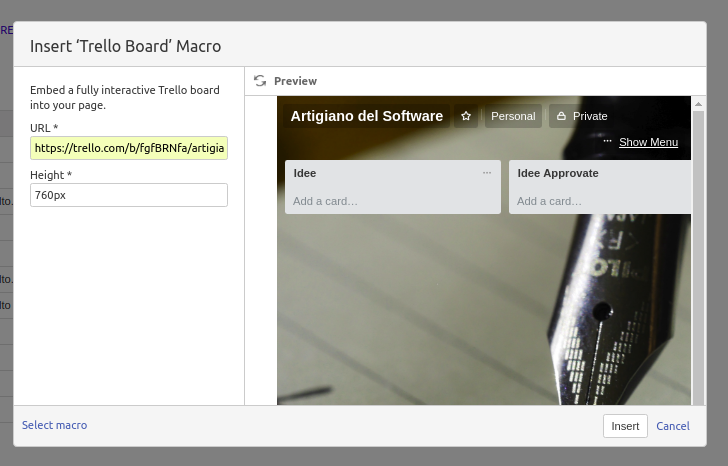This screenshot has height=466, width=728.
Task: Focus the URL input field
Action: click(x=129, y=148)
